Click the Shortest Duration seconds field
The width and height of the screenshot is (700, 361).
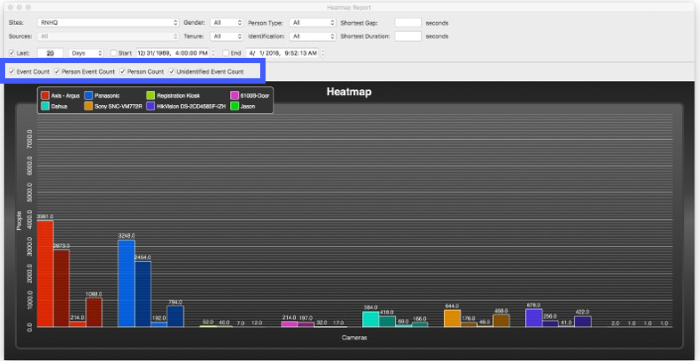tap(408, 36)
